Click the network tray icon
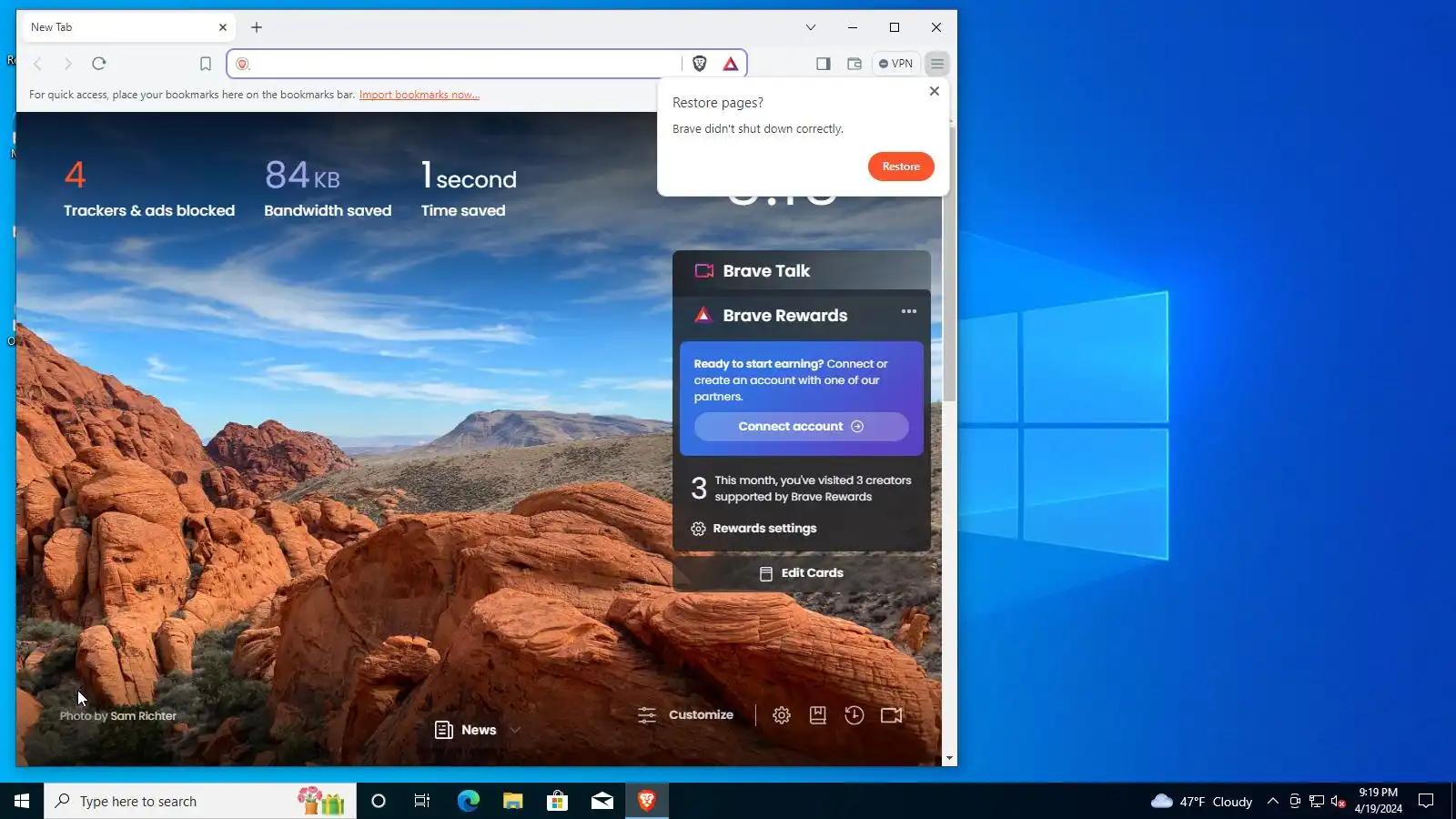Viewport: 1456px width, 819px height. pos(1317,801)
